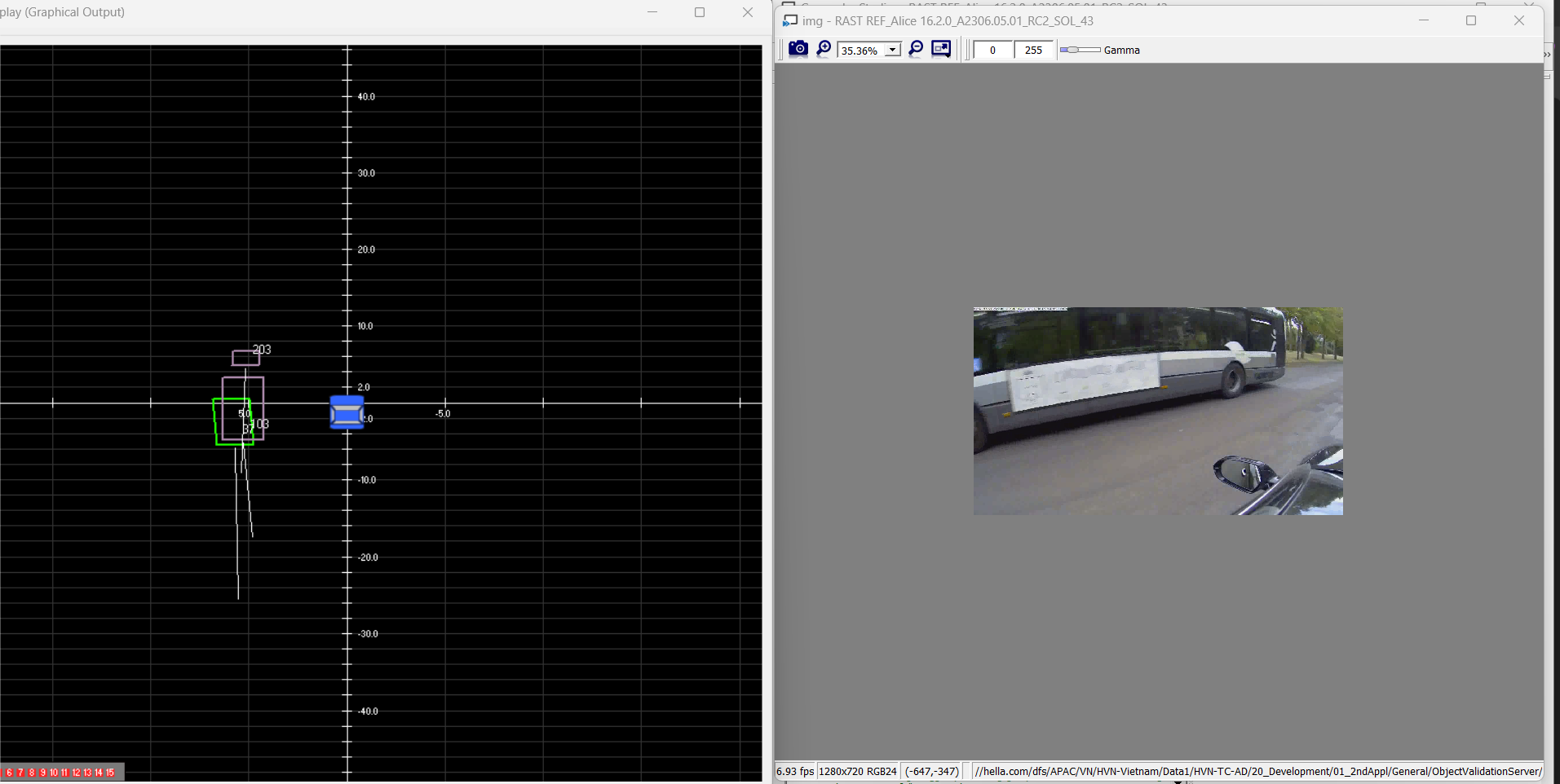Click the img window title icon

coord(789,20)
